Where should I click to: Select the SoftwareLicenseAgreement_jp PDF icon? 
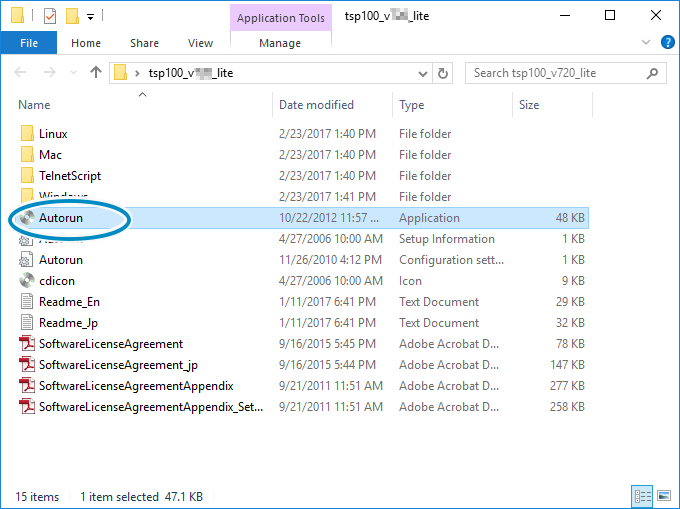coord(28,365)
